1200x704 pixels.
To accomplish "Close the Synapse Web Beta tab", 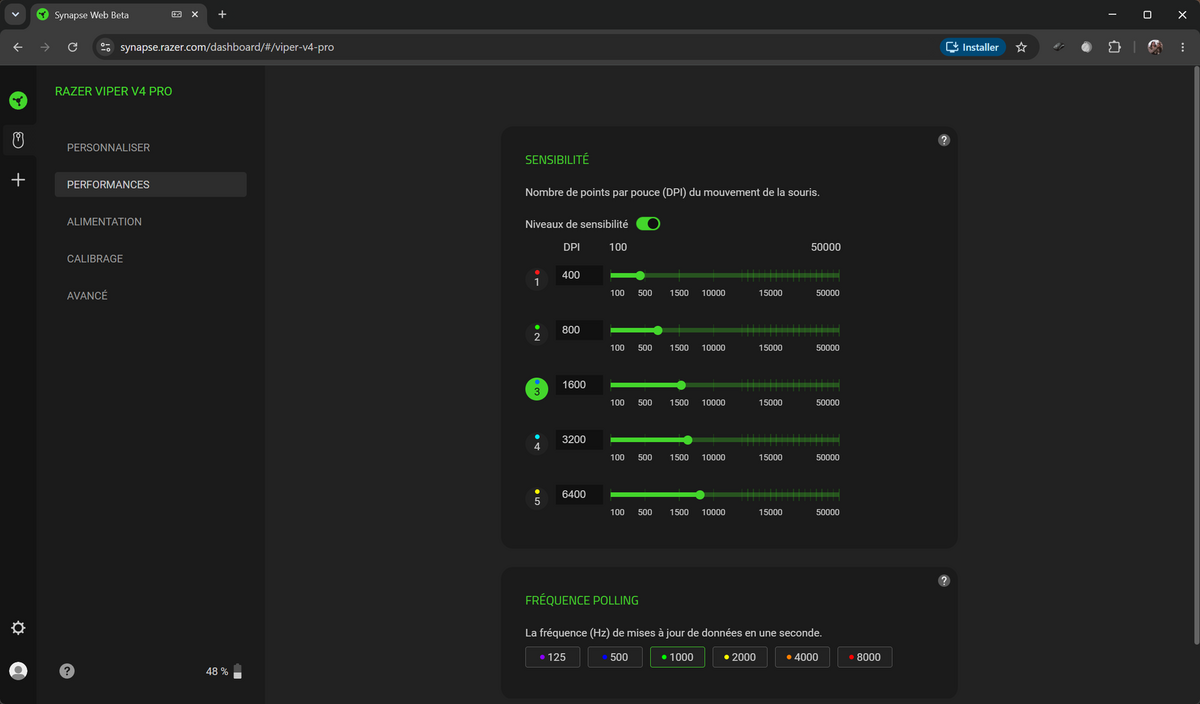I will point(197,15).
